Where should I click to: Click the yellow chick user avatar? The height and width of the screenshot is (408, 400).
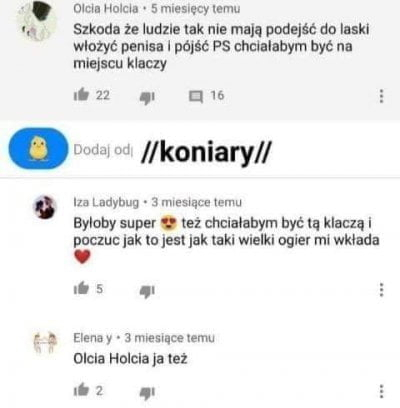(x=38, y=149)
